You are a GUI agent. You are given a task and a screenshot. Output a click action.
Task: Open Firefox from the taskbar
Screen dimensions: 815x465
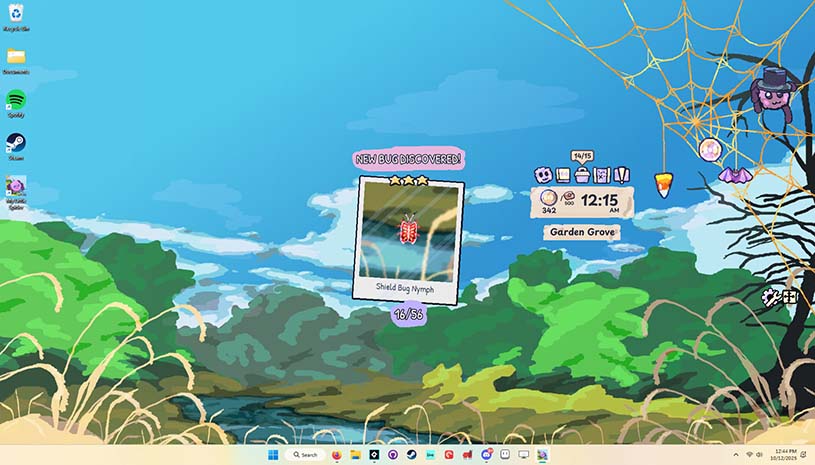336,454
